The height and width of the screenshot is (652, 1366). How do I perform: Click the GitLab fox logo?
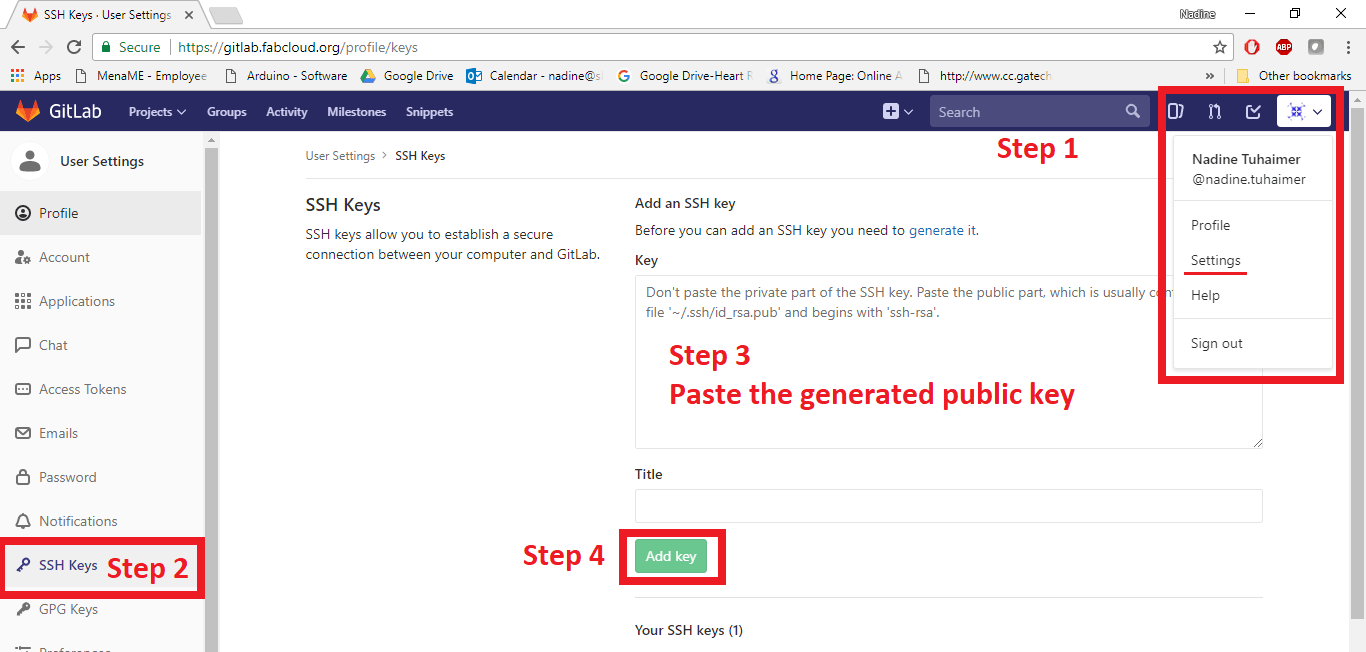[x=27, y=111]
